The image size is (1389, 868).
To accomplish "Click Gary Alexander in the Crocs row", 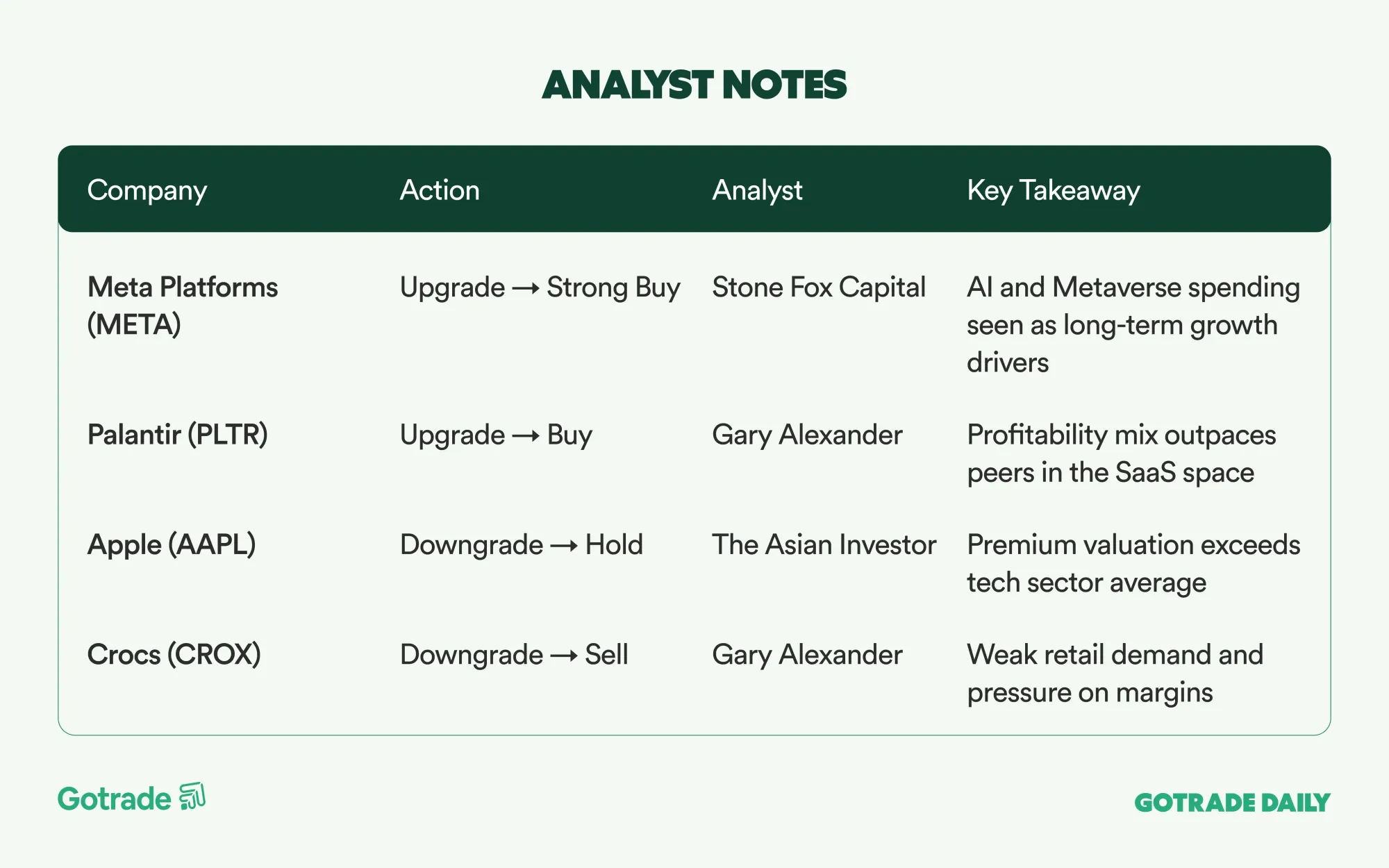I will pos(807,654).
